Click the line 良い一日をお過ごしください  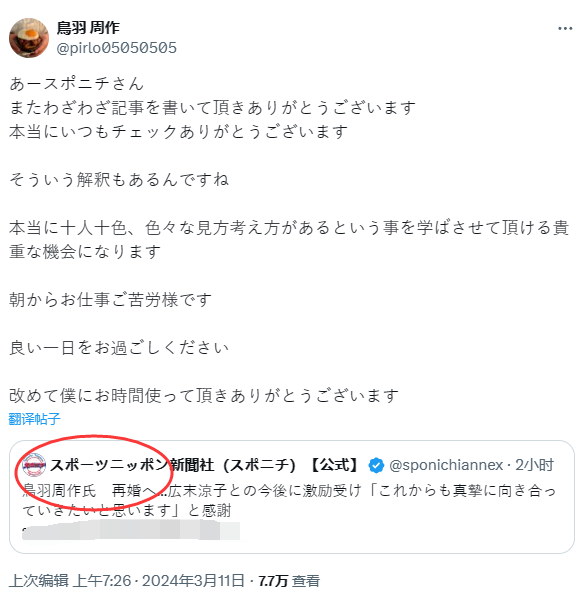(x=119, y=348)
